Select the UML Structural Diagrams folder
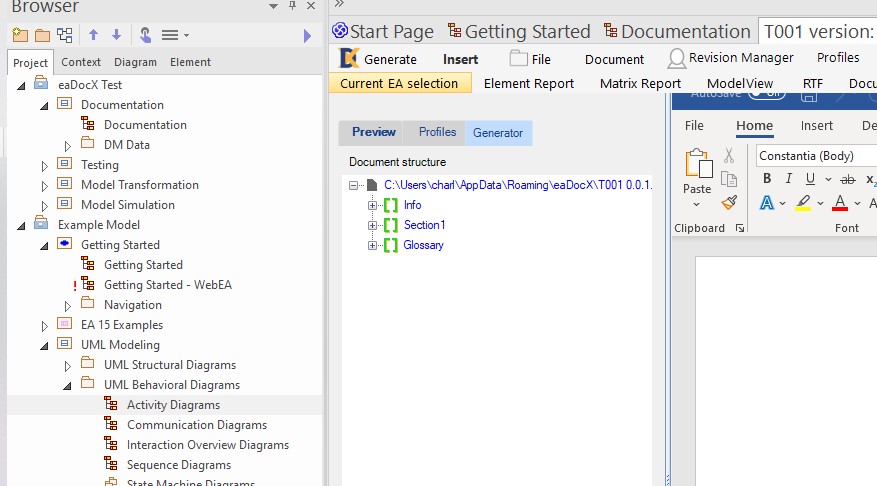Image resolution: width=877 pixels, height=486 pixels. tap(169, 365)
